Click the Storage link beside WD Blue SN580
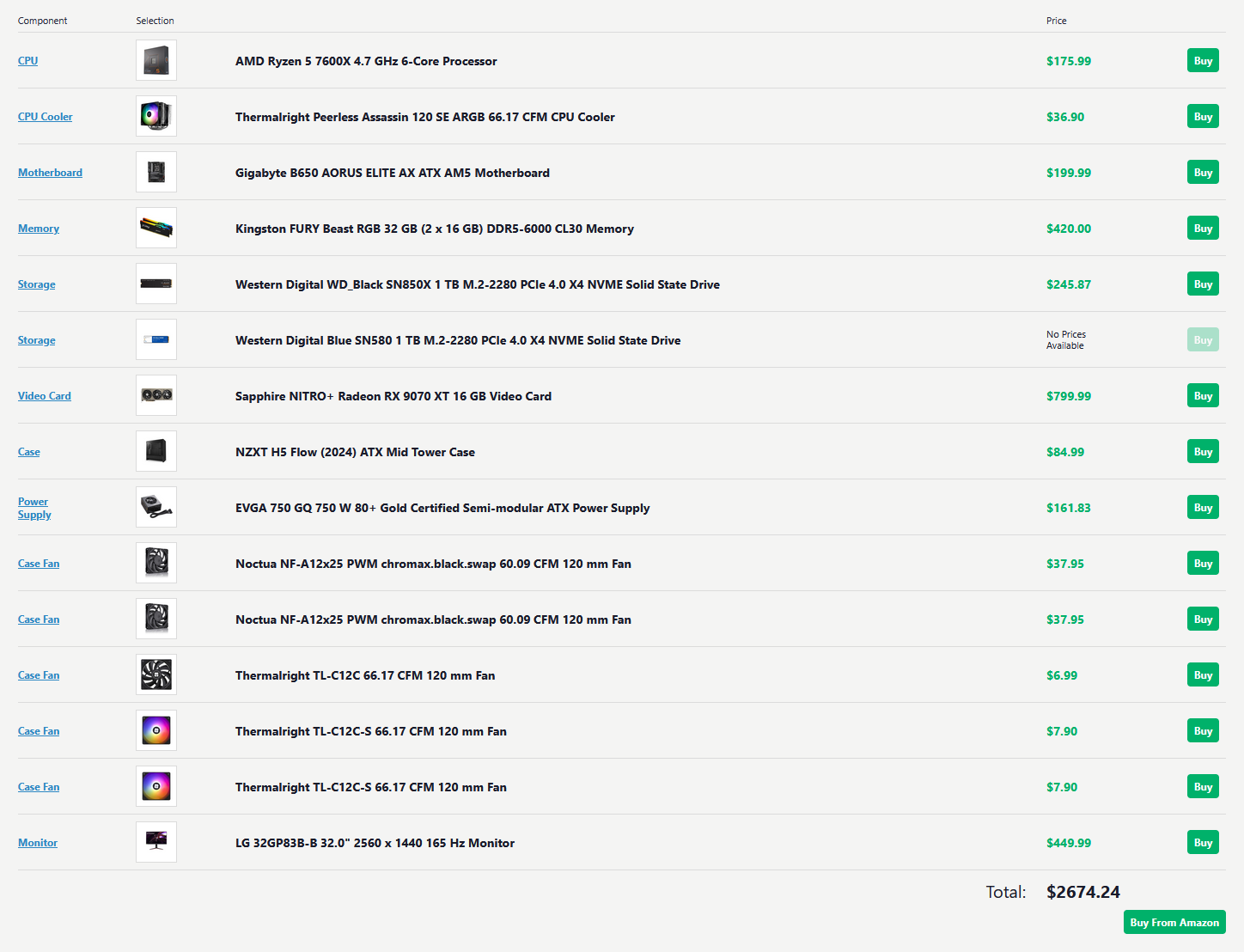Screen dimensions: 1244x952 coord(36,340)
